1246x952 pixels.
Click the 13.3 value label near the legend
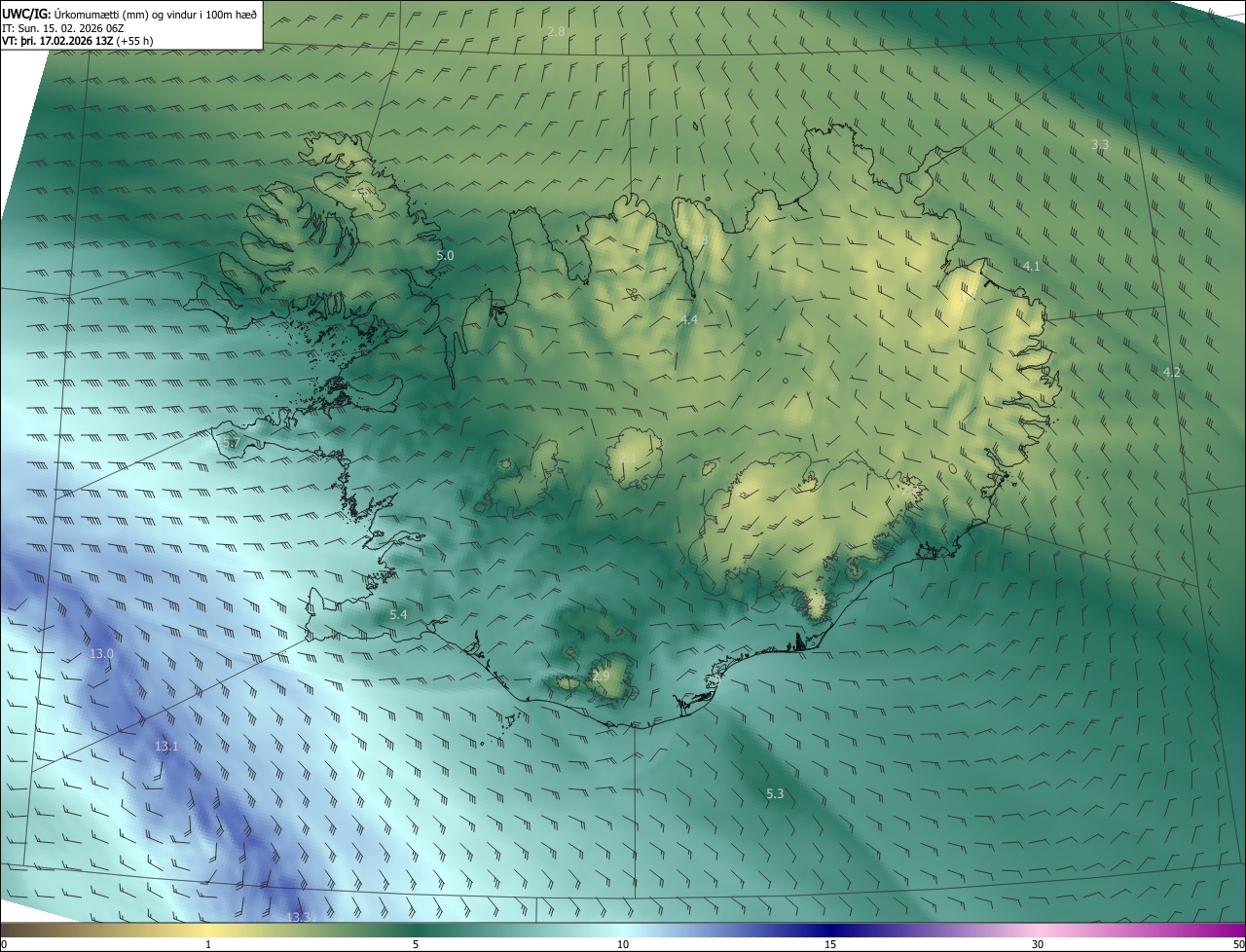(x=299, y=917)
